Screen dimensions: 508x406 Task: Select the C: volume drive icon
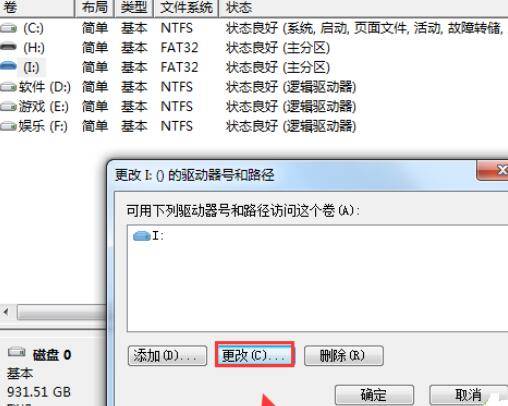click(x=8, y=28)
